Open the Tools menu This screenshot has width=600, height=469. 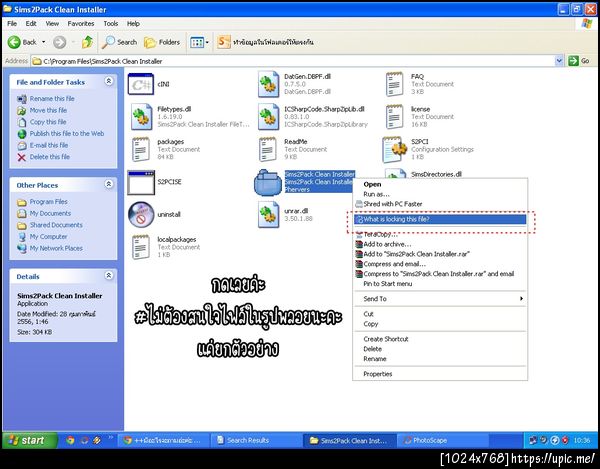pos(111,24)
